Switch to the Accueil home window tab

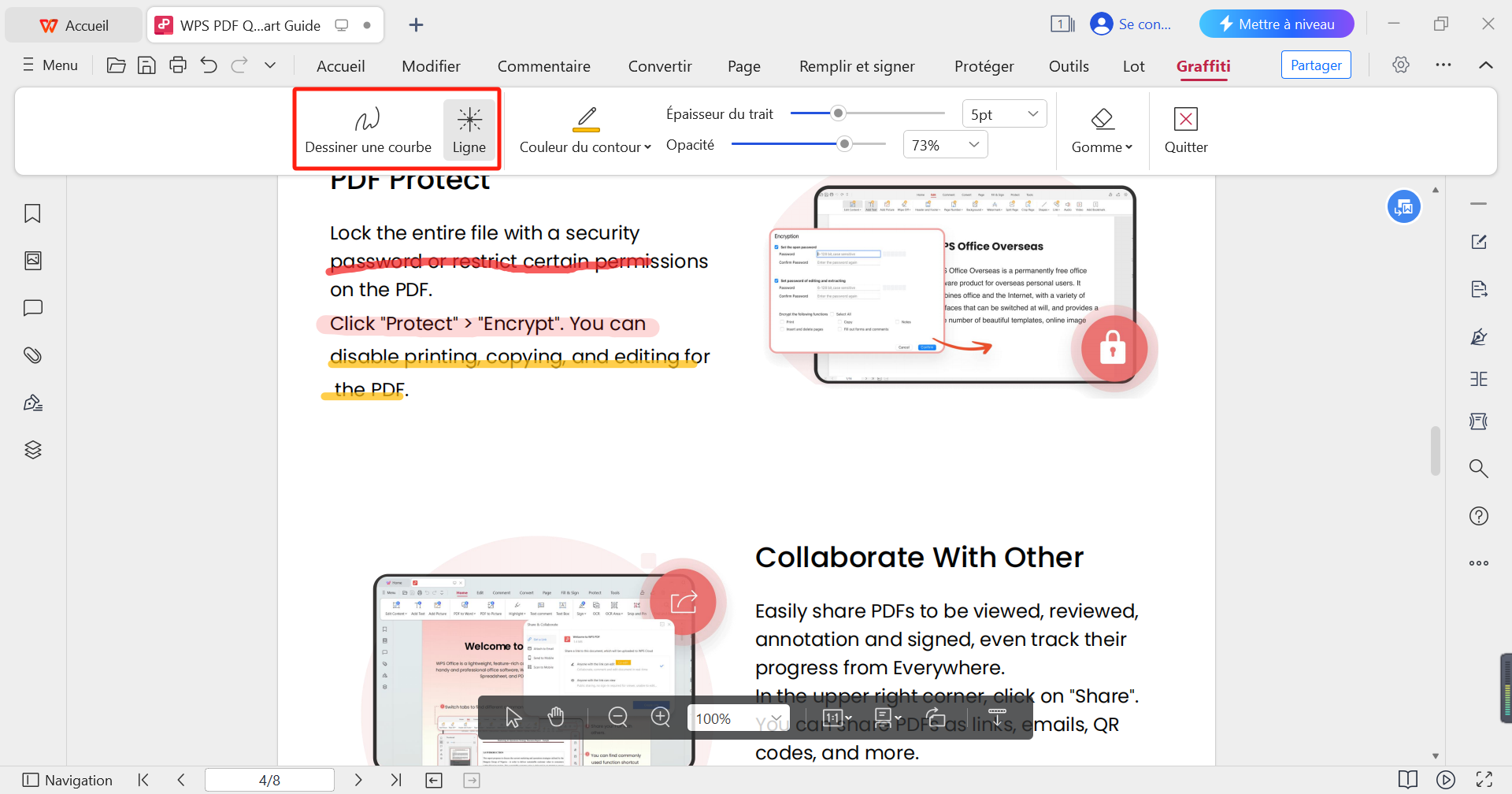(74, 25)
